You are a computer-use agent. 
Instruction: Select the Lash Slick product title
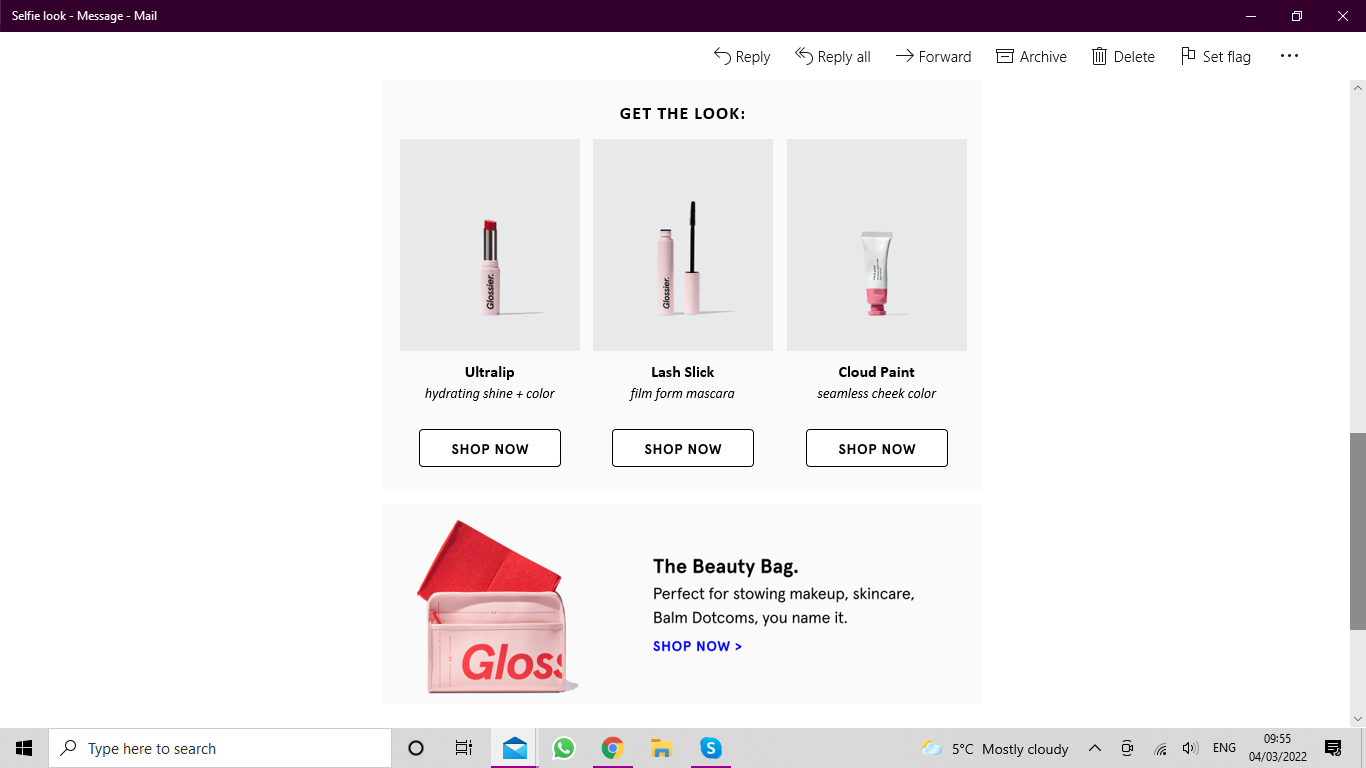coord(683,372)
